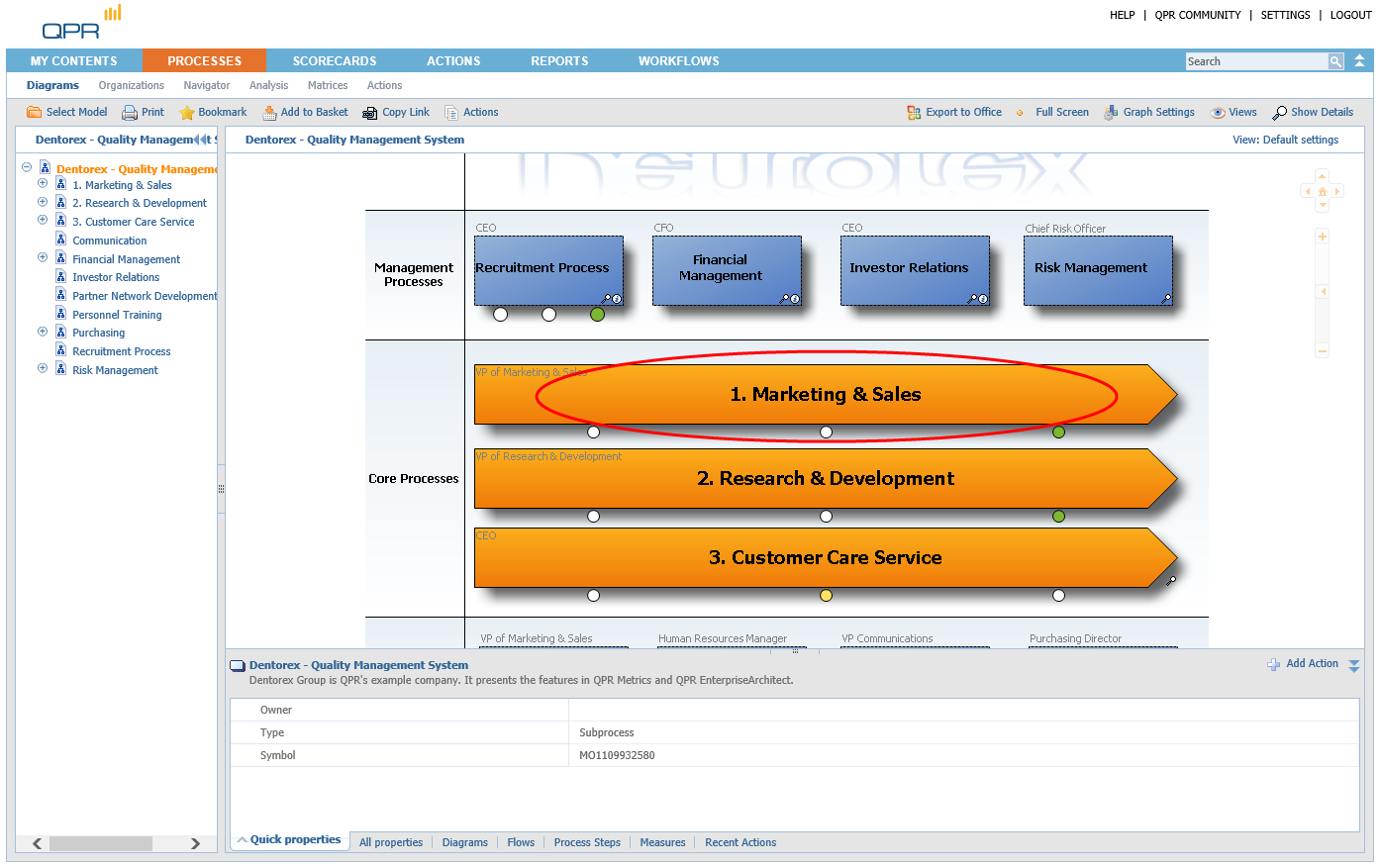This screenshot has height=868, width=1380.
Task: Click the Copy Link icon
Action: 370,113
